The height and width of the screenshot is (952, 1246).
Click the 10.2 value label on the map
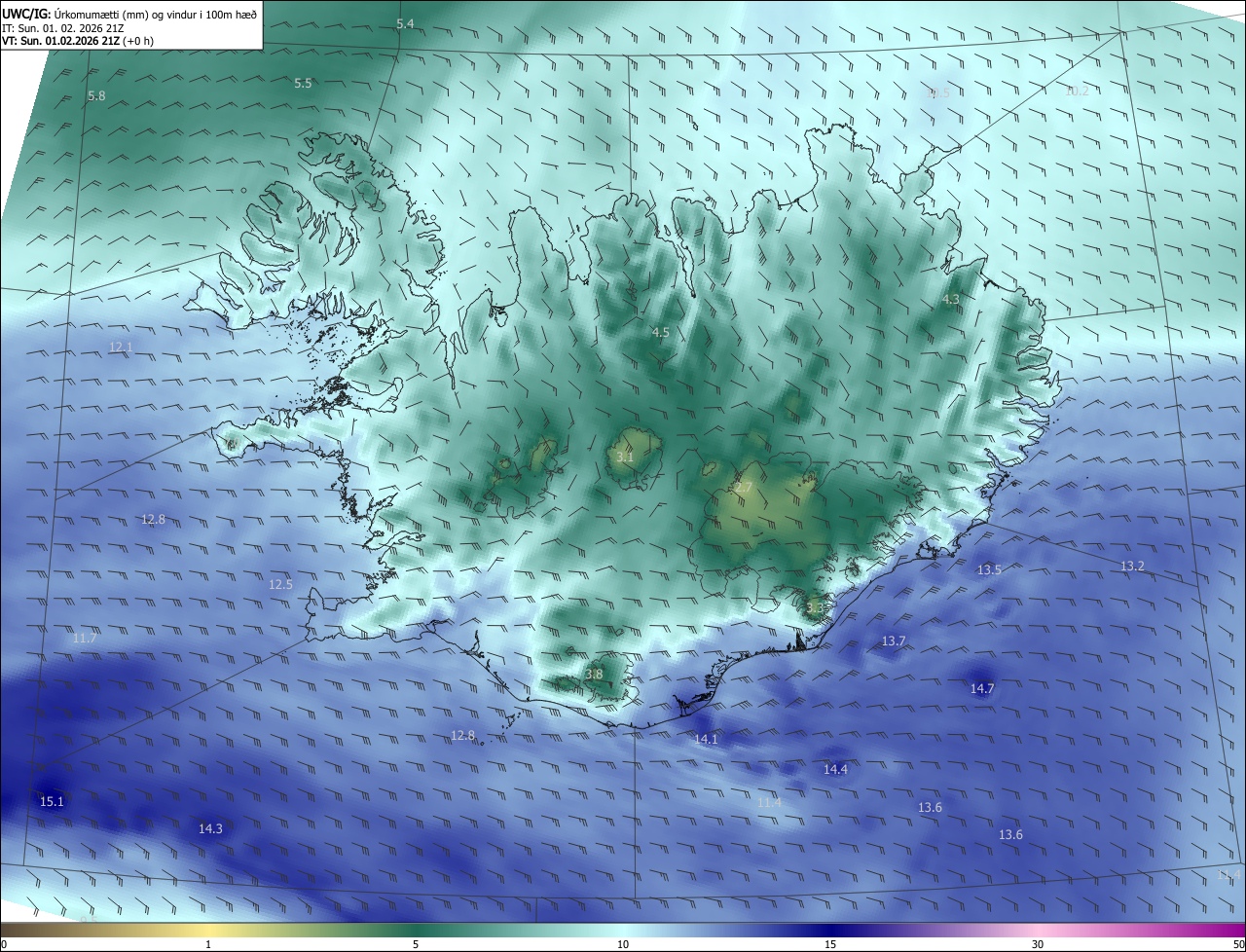[1077, 91]
